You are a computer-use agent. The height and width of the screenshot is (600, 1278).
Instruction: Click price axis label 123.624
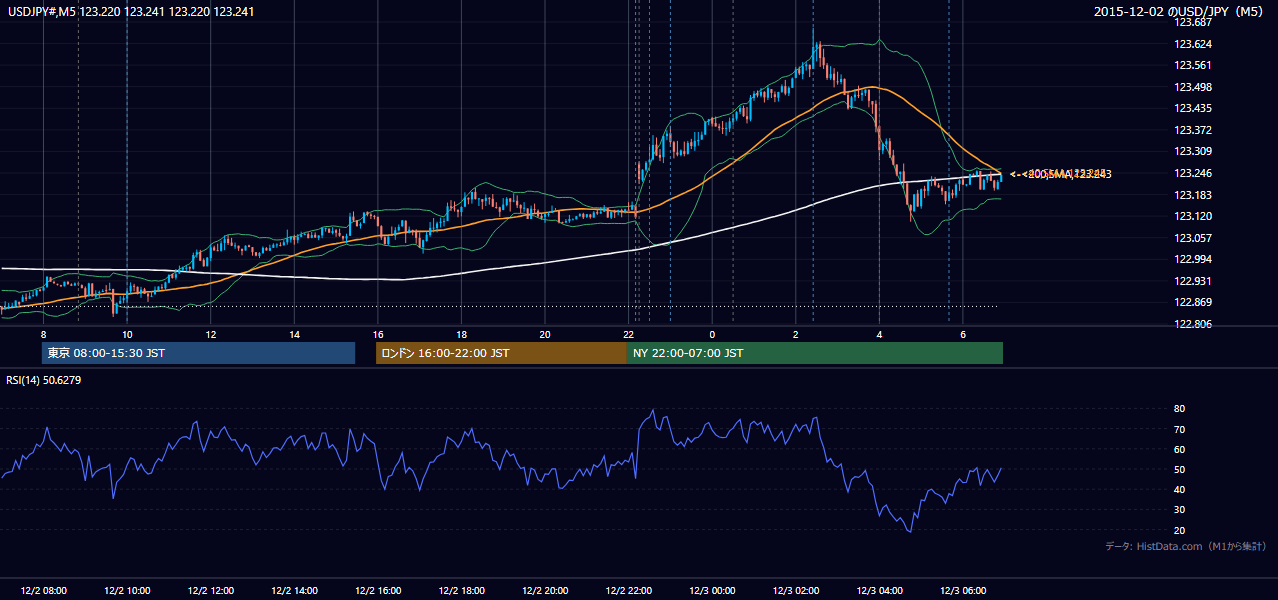pyautogui.click(x=1193, y=44)
